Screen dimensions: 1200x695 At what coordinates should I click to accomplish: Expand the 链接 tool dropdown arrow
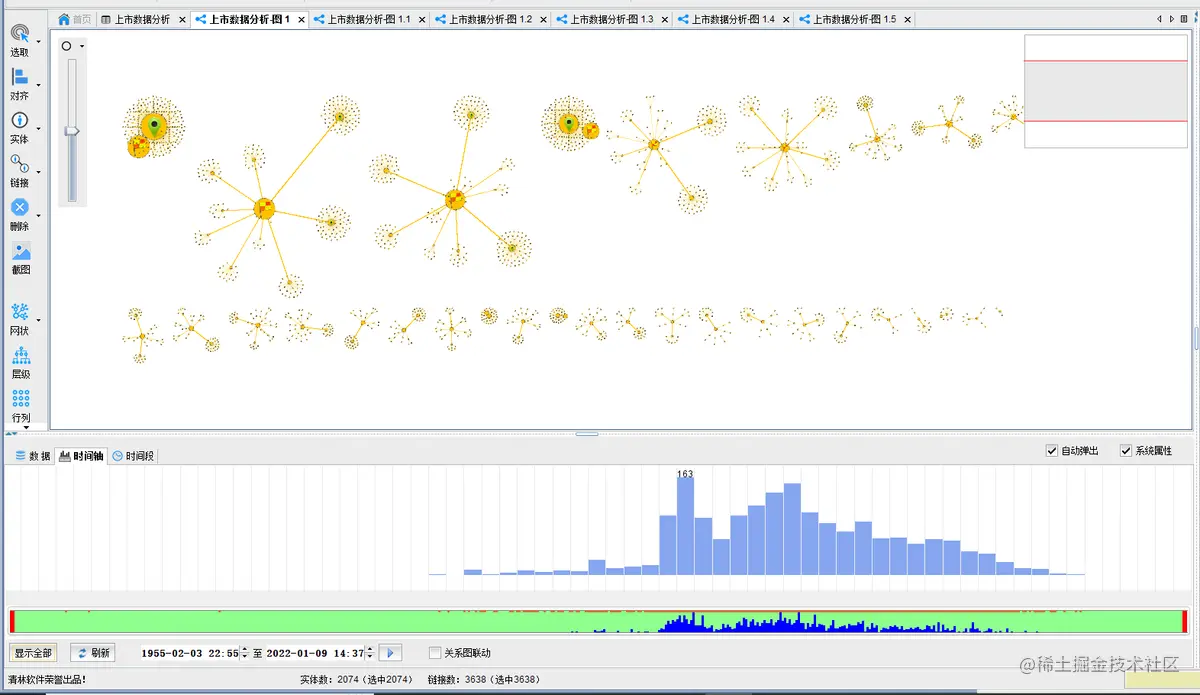pyautogui.click(x=39, y=173)
